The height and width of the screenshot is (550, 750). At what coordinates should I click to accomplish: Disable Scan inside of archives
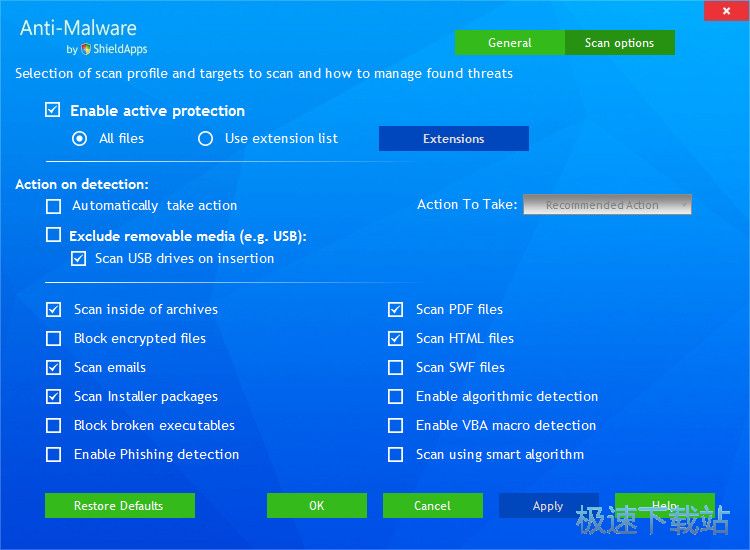click(x=54, y=310)
